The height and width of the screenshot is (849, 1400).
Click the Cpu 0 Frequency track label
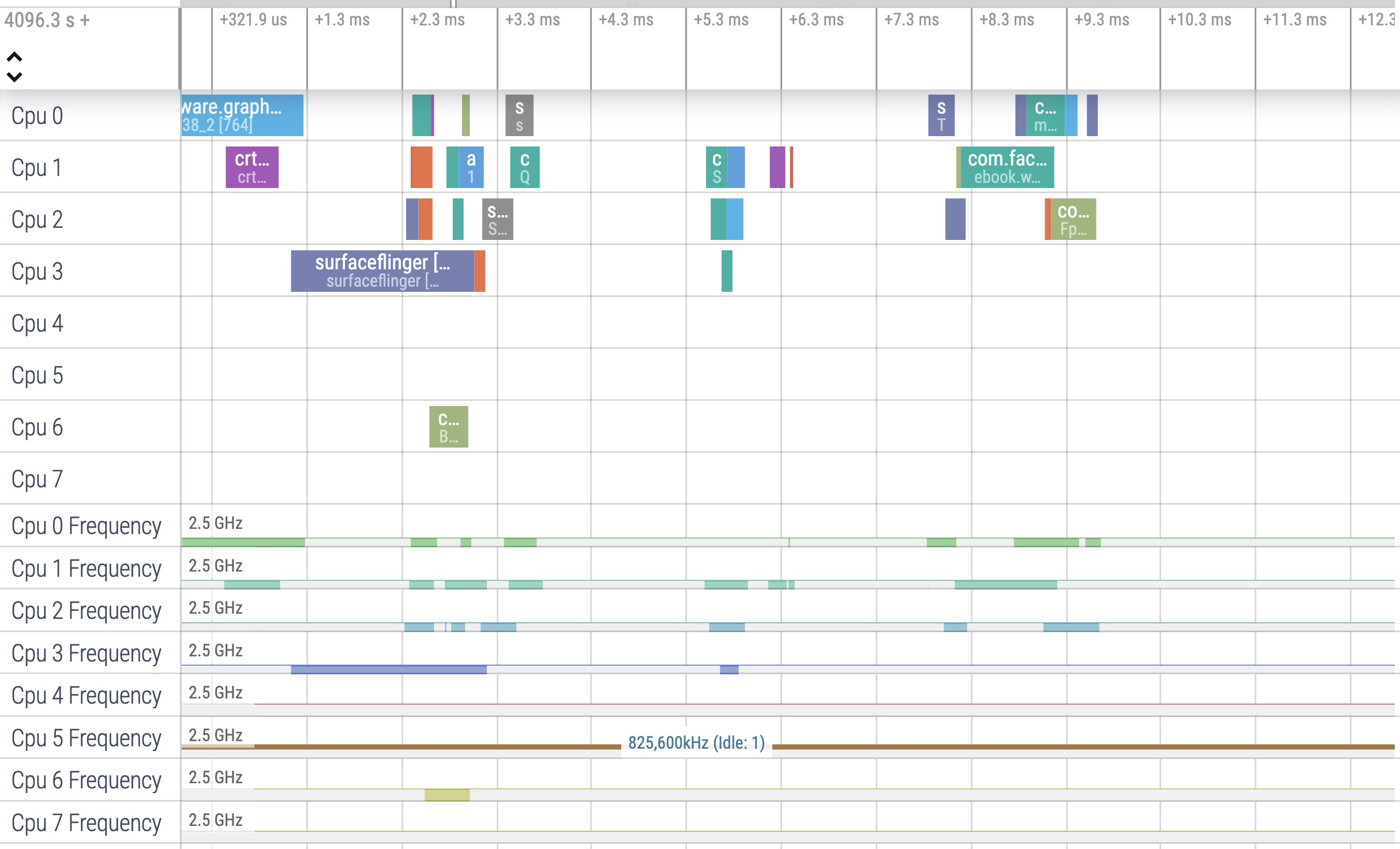[x=86, y=526]
